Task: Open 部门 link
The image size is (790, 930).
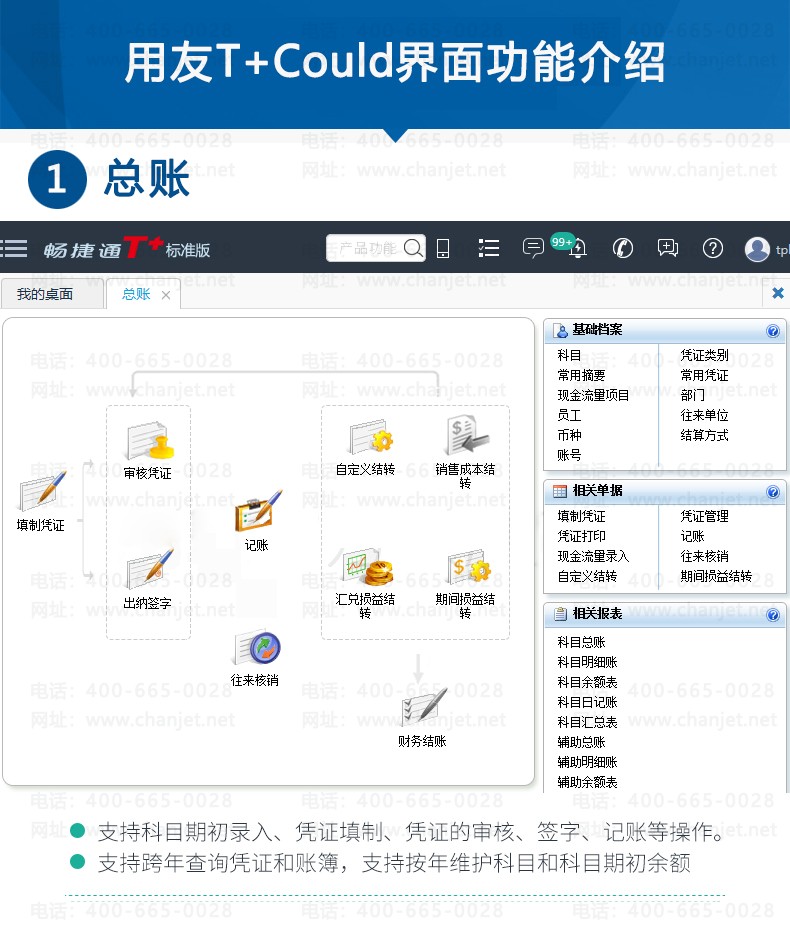Action: [692, 395]
